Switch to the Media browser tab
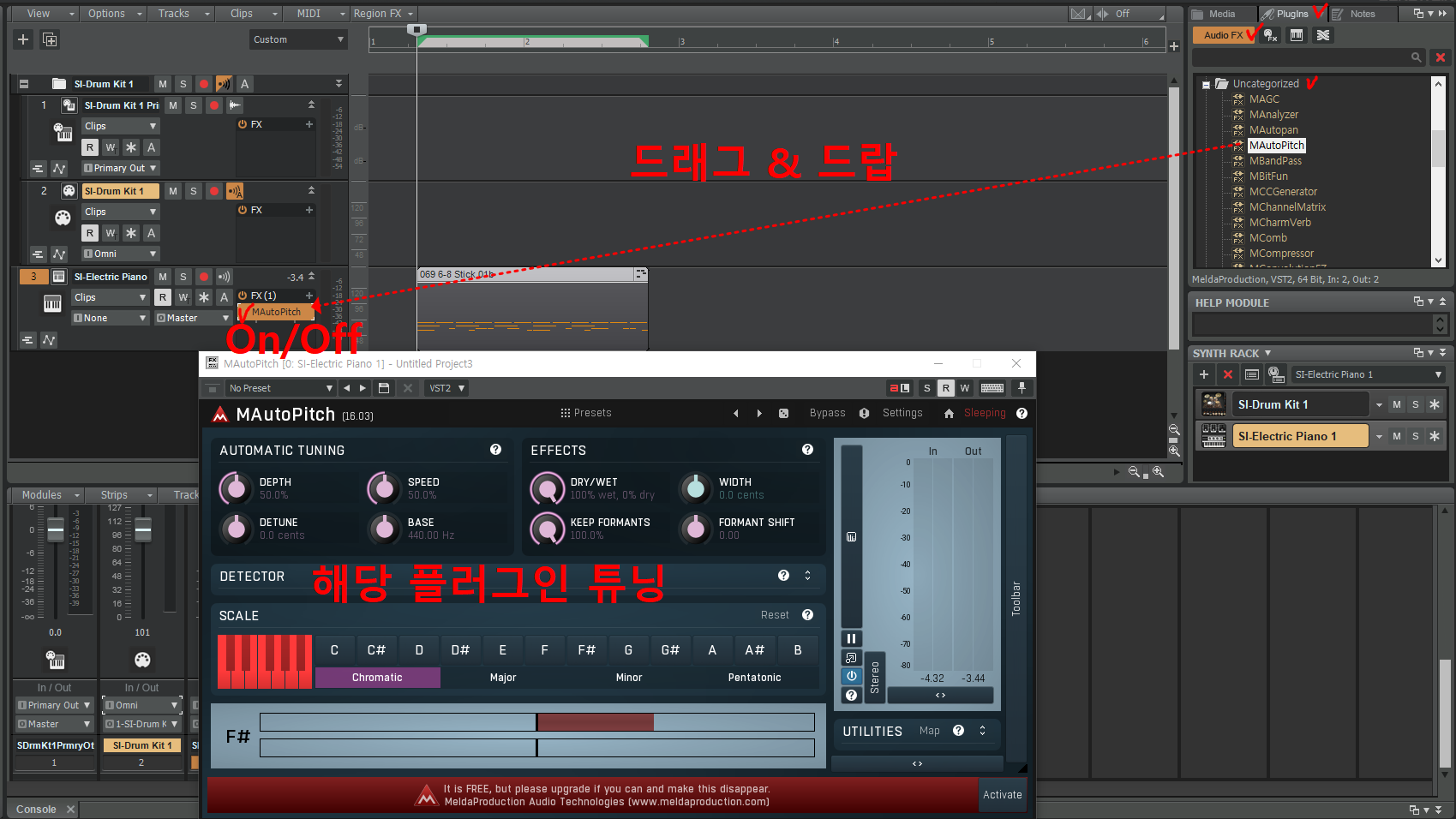Viewport: 1456px width, 819px height. (x=1222, y=14)
